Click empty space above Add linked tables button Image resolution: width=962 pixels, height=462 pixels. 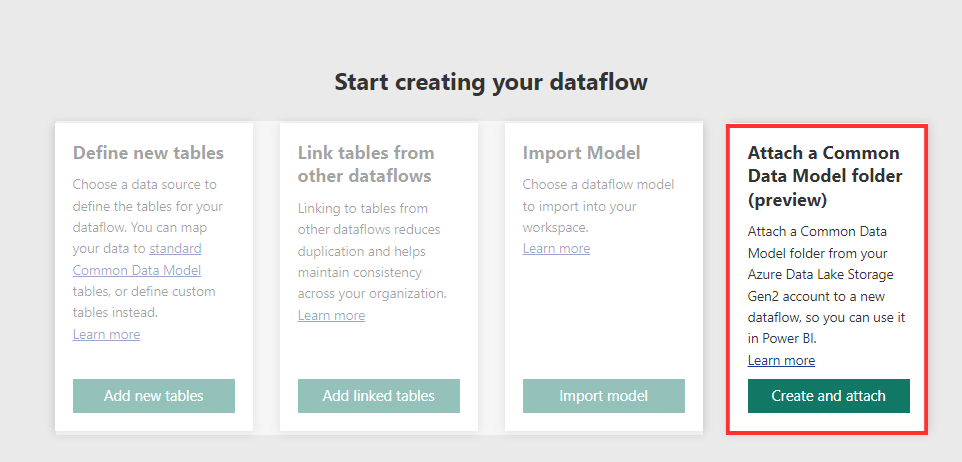pyautogui.click(x=379, y=351)
